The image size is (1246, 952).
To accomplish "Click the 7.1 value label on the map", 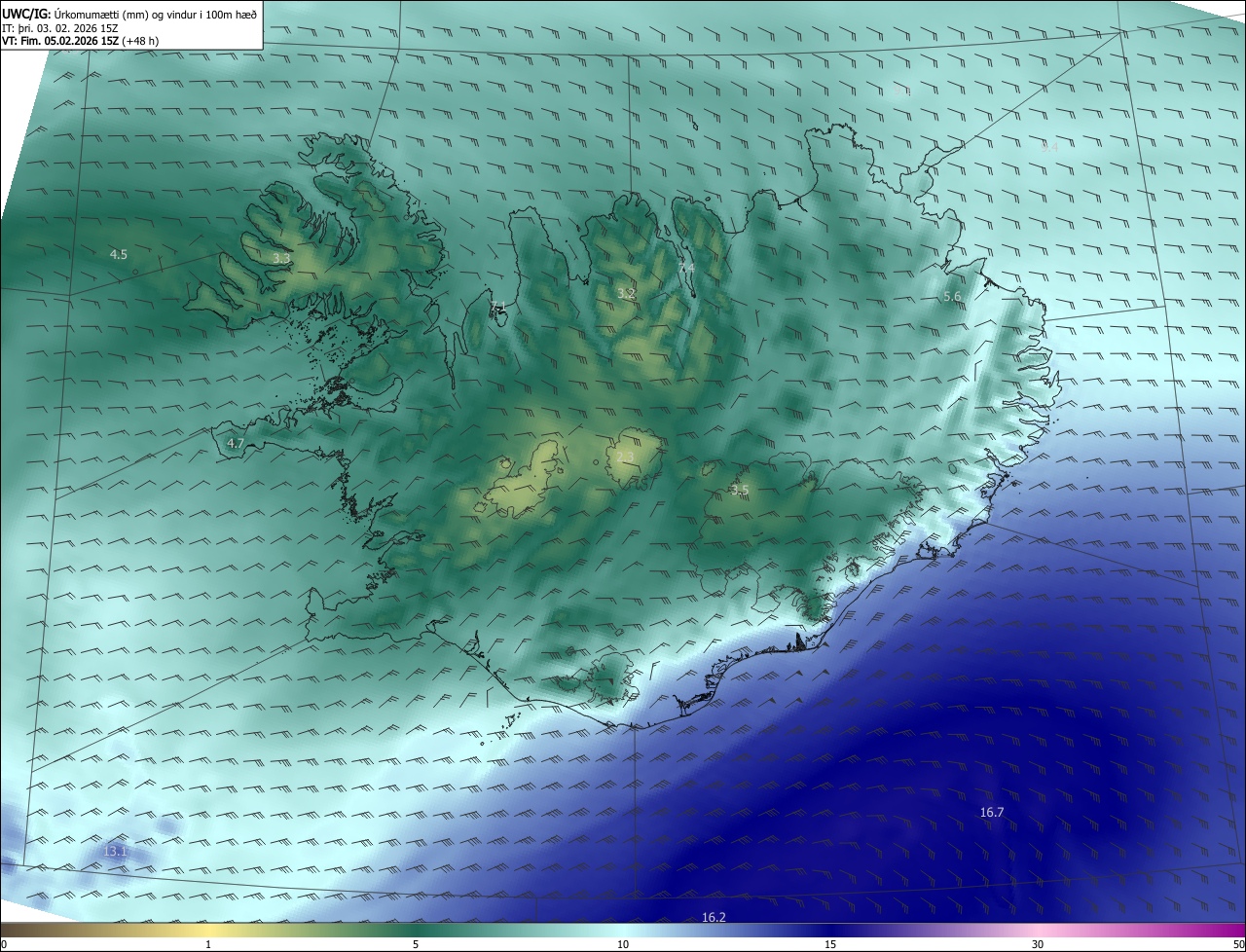I will pyautogui.click(x=497, y=307).
